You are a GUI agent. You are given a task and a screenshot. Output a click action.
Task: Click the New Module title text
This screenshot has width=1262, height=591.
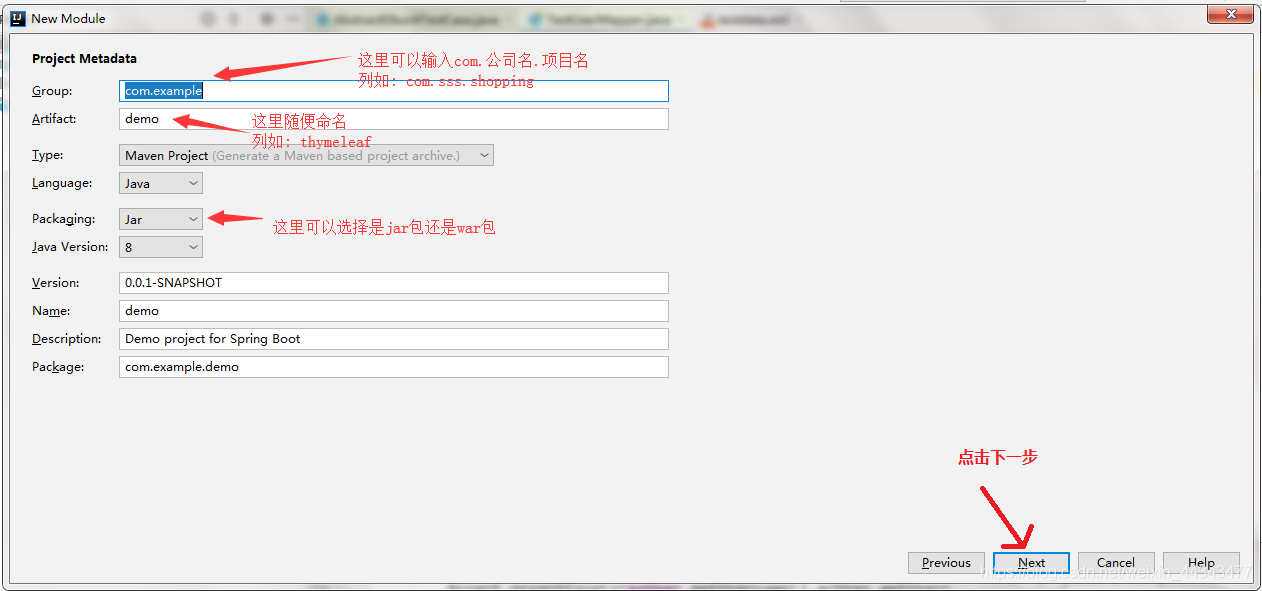pos(68,18)
